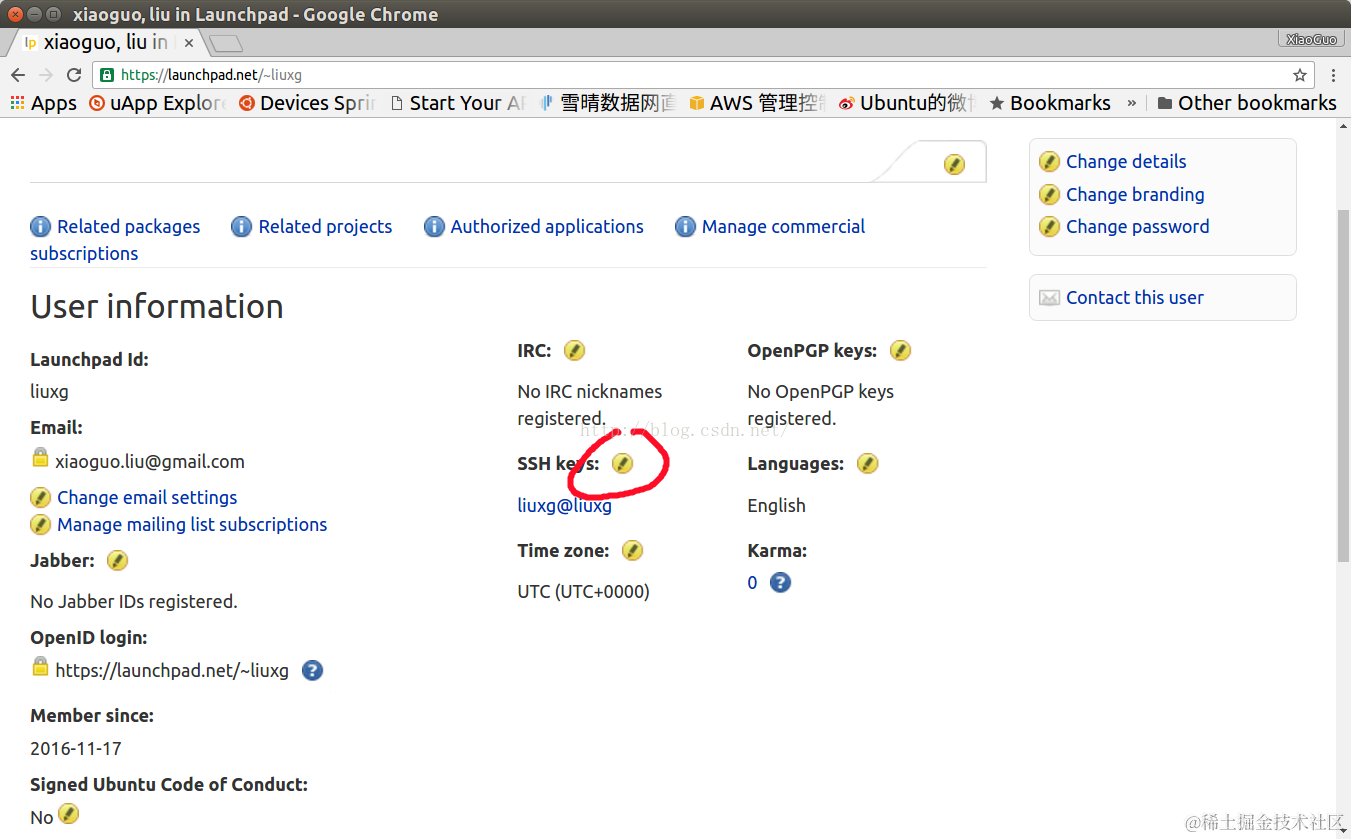Select English language value

pyautogui.click(x=776, y=506)
